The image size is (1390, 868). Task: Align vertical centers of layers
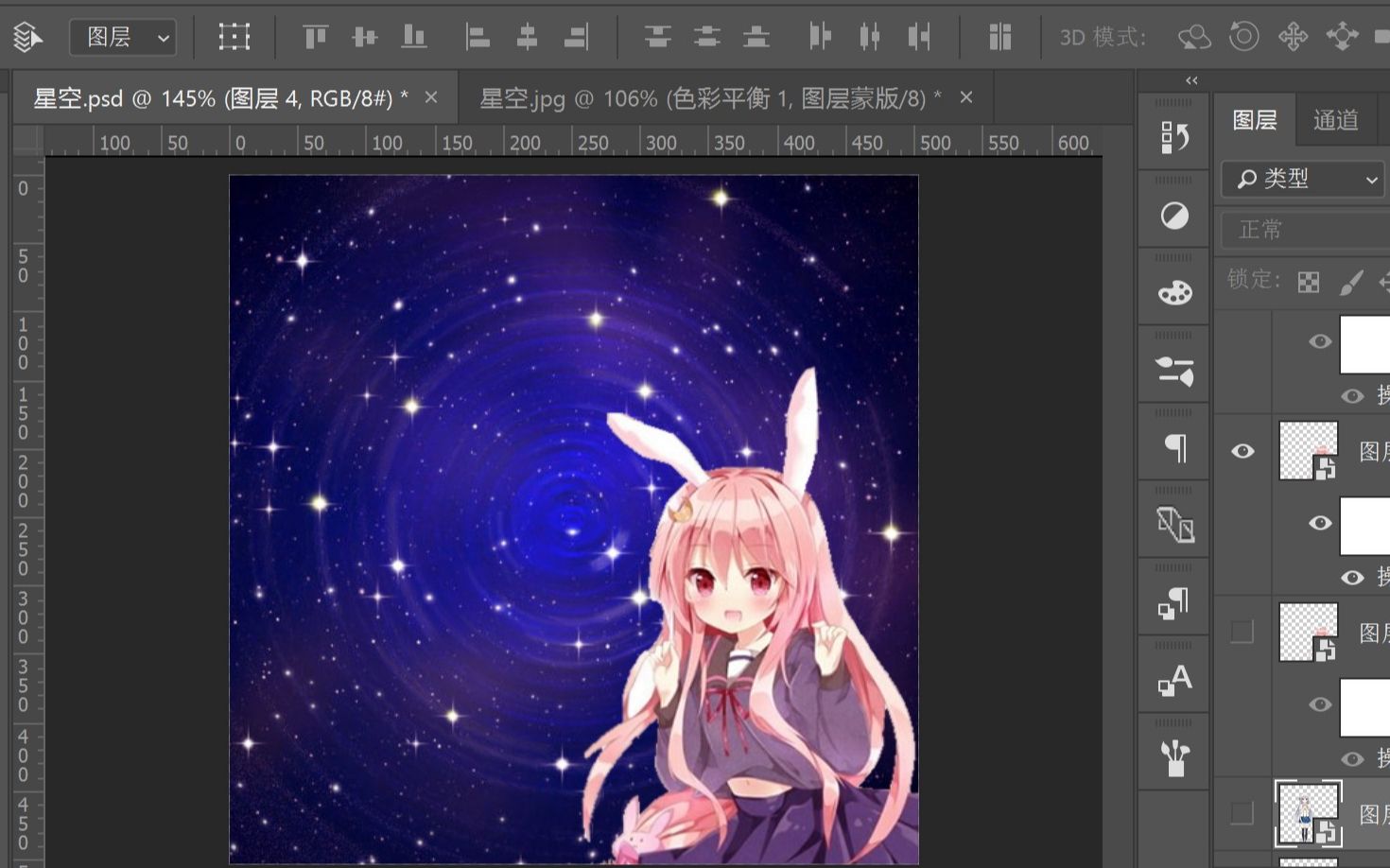(364, 37)
